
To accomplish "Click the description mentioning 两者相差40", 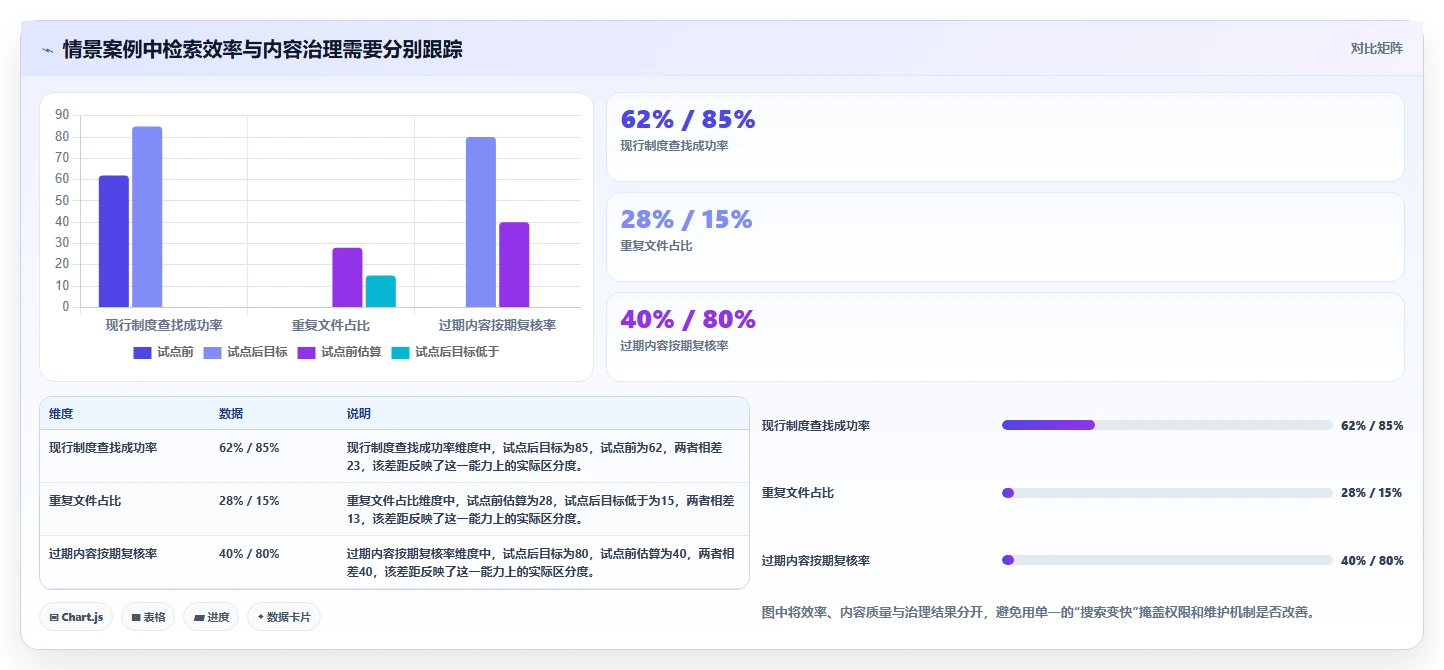I will [541, 563].
